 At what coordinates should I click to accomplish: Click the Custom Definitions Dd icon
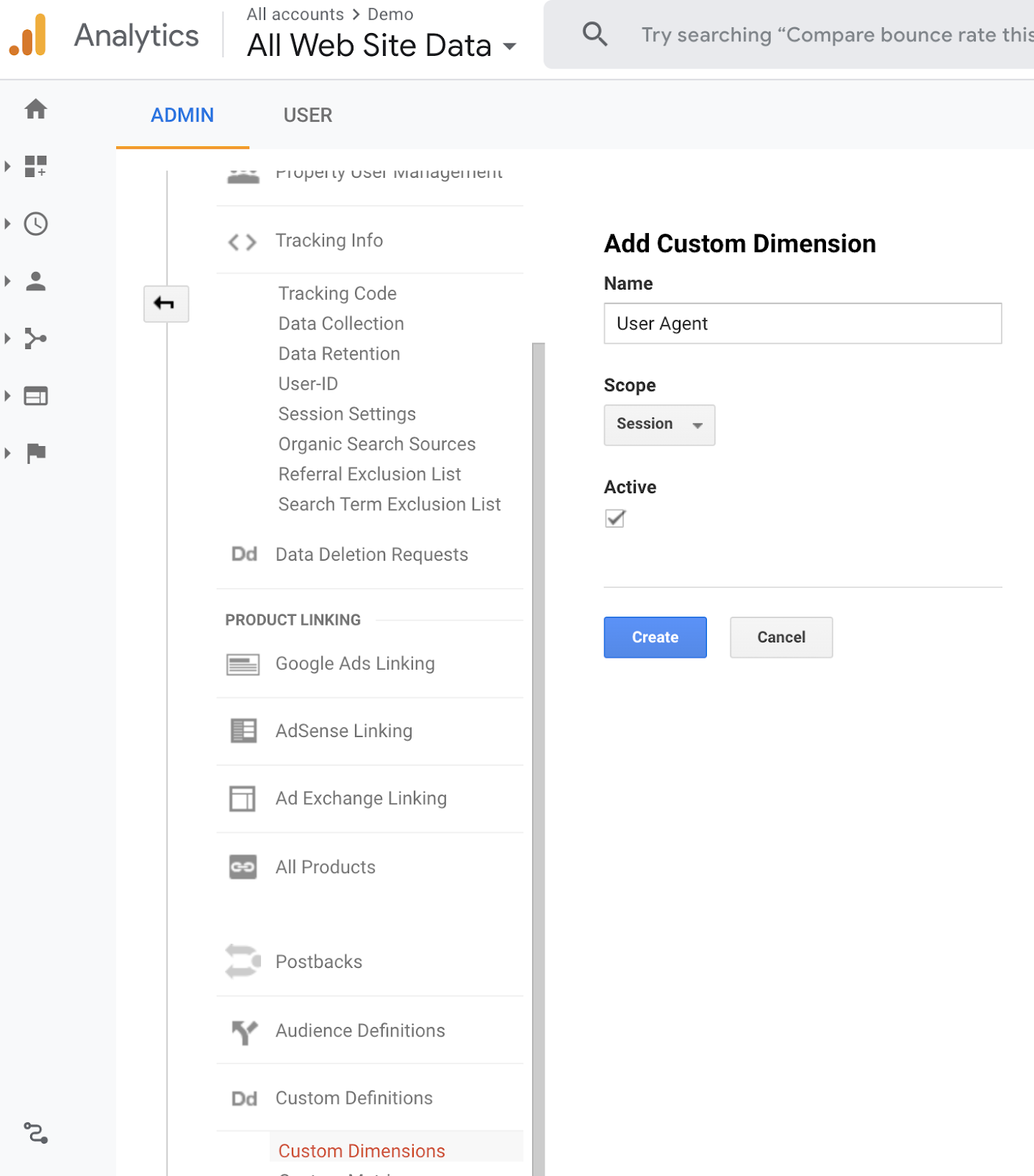(x=244, y=1099)
